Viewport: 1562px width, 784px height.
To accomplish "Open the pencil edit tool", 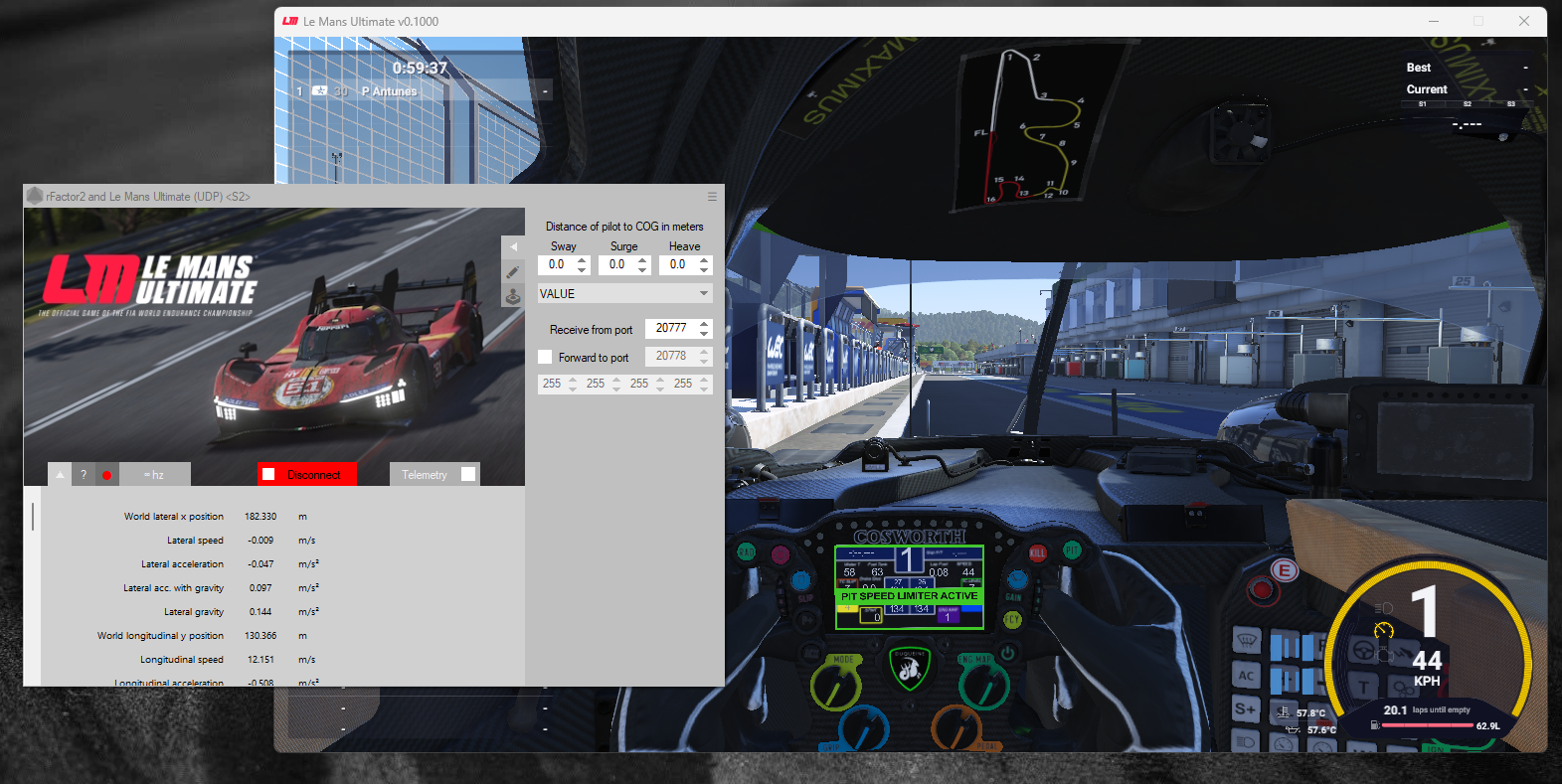I will coord(513,271).
